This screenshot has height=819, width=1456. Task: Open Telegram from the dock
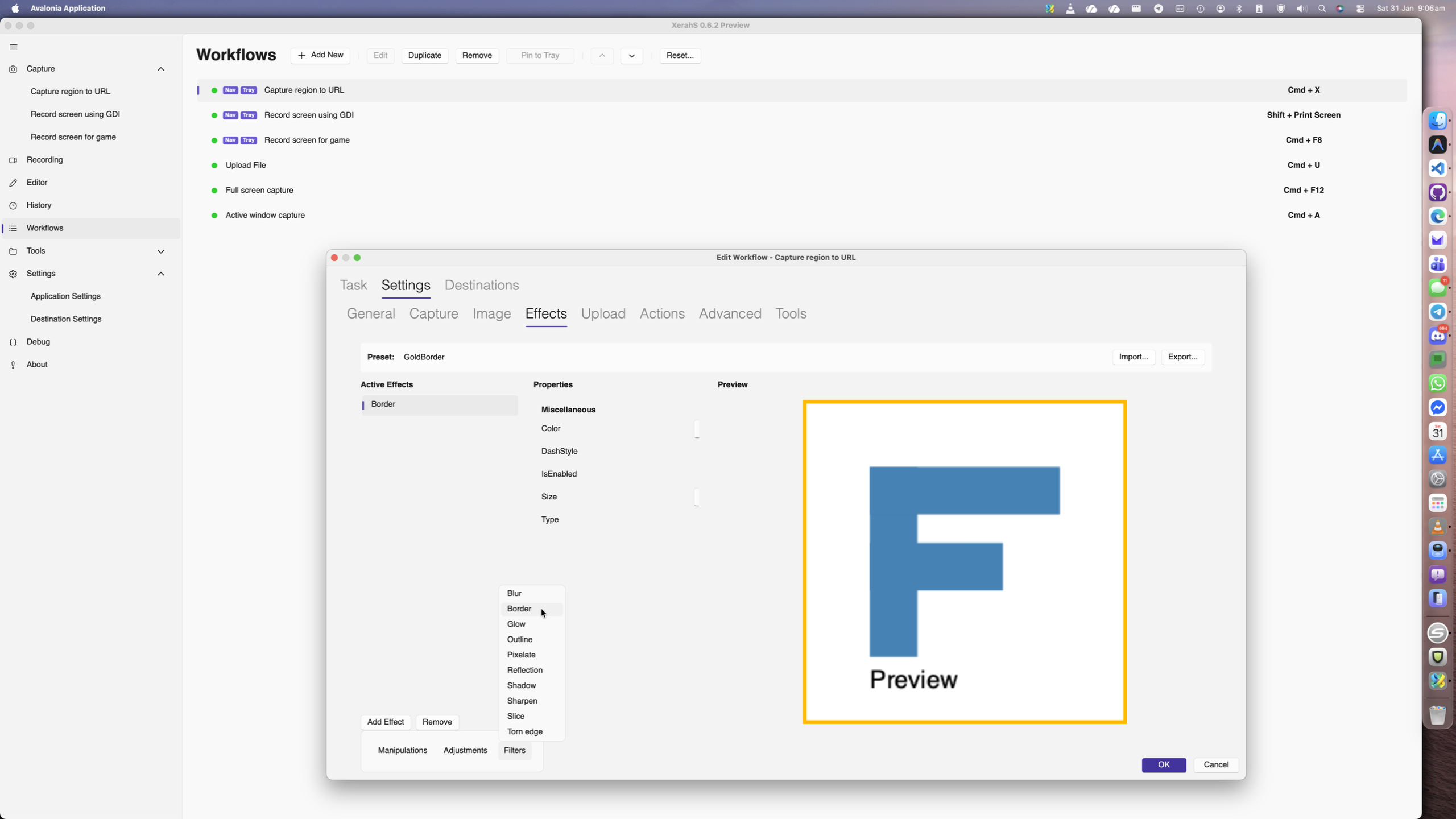click(1437, 312)
